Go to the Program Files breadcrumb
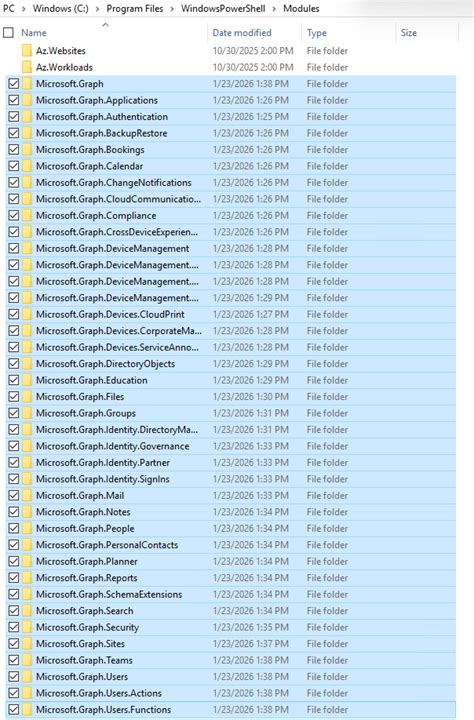The width and height of the screenshot is (474, 720). click(135, 9)
